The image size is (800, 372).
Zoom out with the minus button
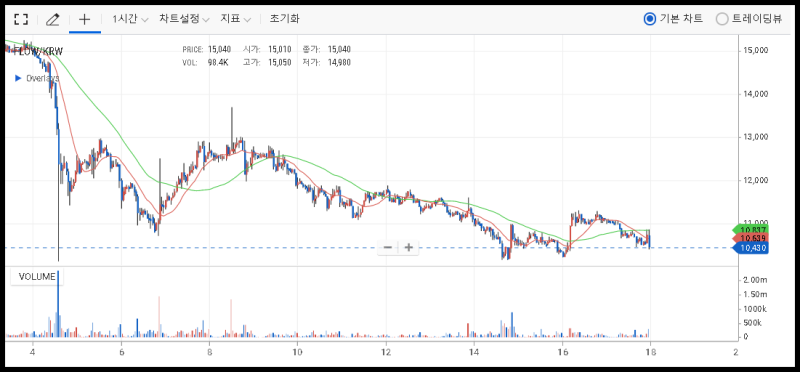pyautogui.click(x=388, y=247)
